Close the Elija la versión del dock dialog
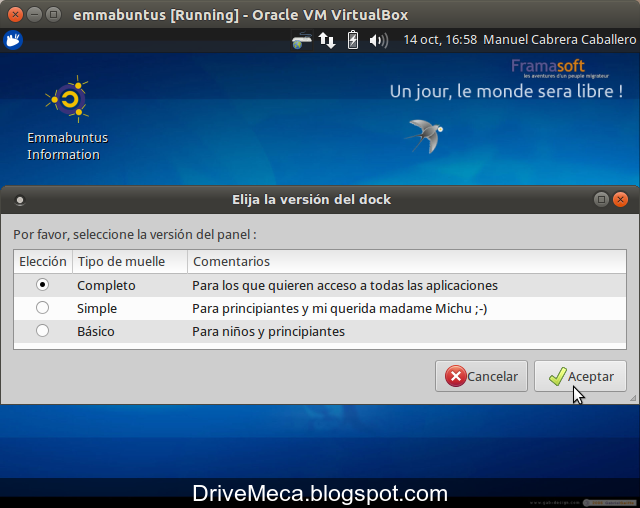The image size is (640, 508). [x=620, y=200]
